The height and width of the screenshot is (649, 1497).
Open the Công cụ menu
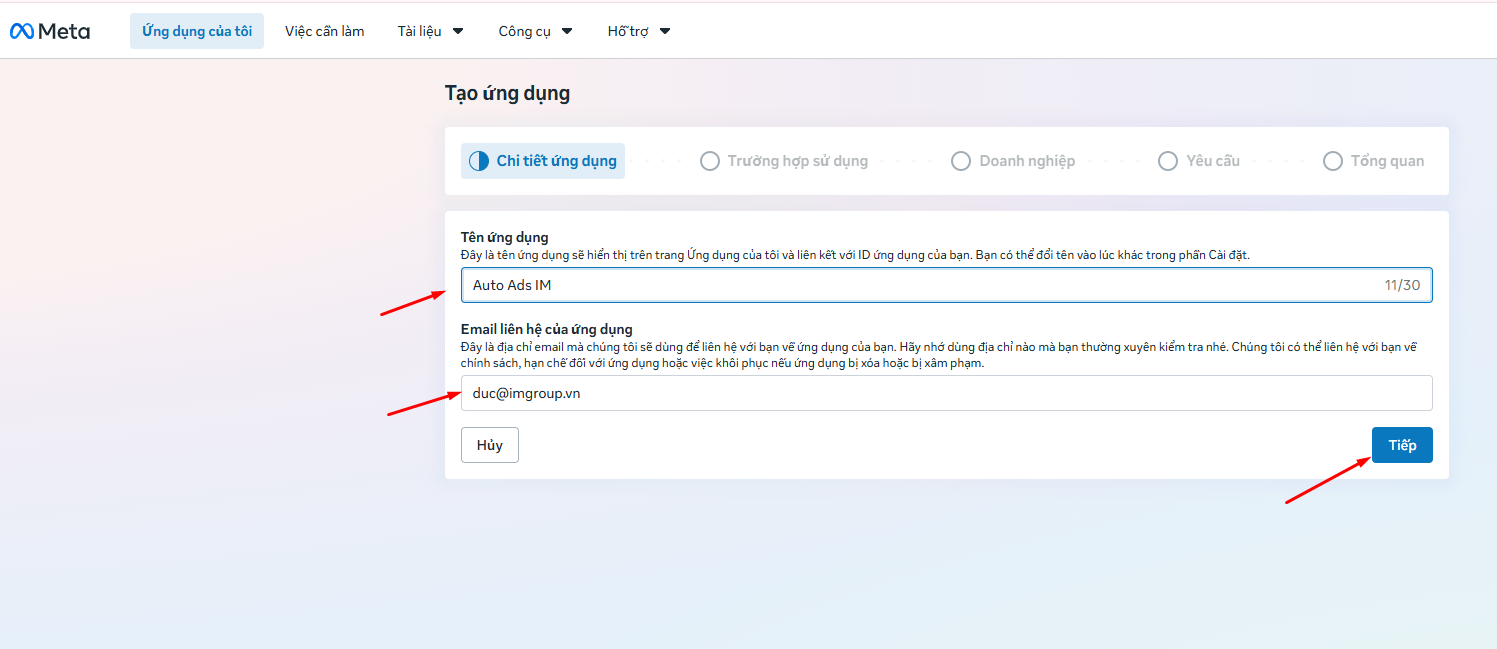(x=536, y=31)
